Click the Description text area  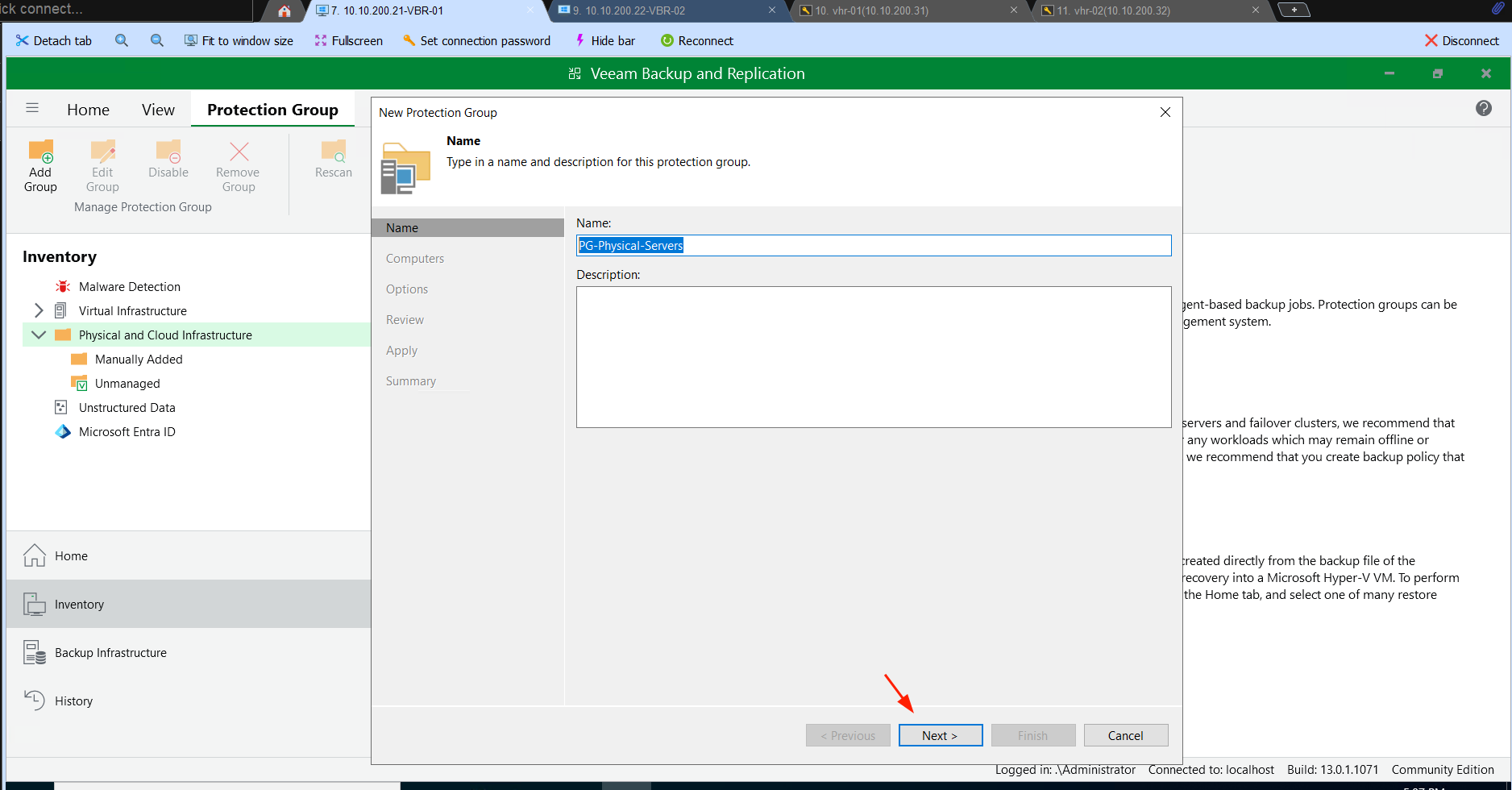[x=874, y=357]
